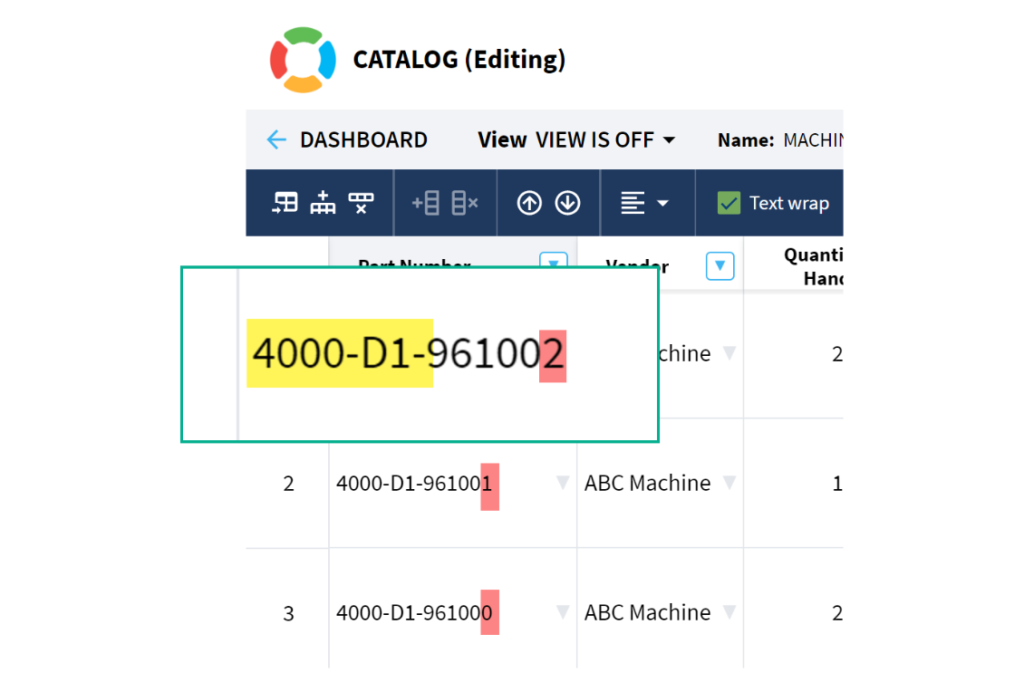1024x682 pixels.
Task: Open the View VIEW IS OFF dropdown
Action: coord(576,140)
